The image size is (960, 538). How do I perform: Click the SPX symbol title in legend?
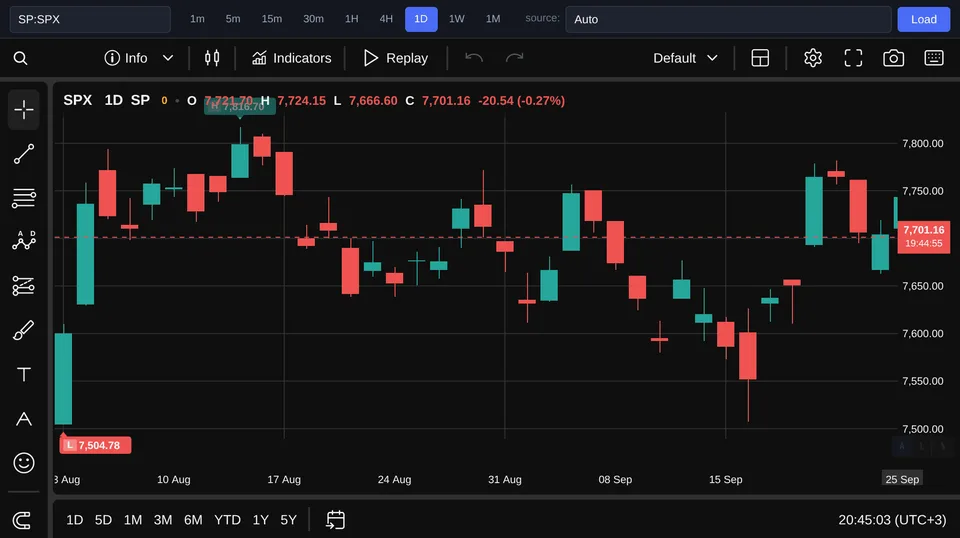pyautogui.click(x=78, y=100)
